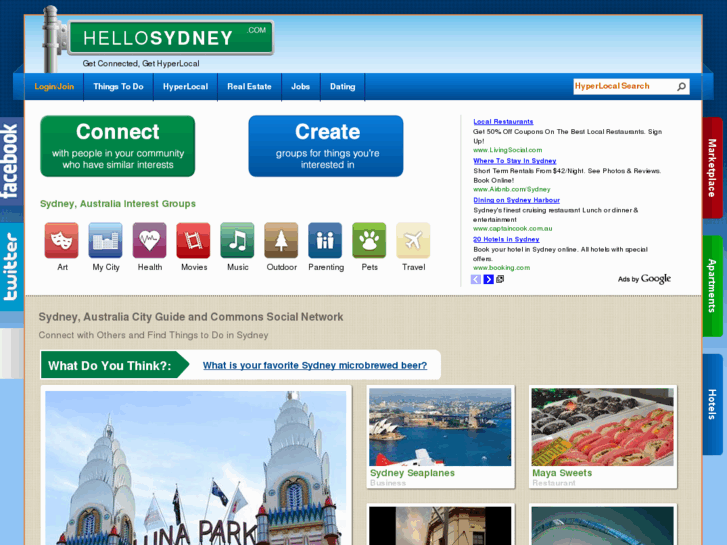Go to the Jobs menu item
727x545 pixels.
(x=300, y=87)
